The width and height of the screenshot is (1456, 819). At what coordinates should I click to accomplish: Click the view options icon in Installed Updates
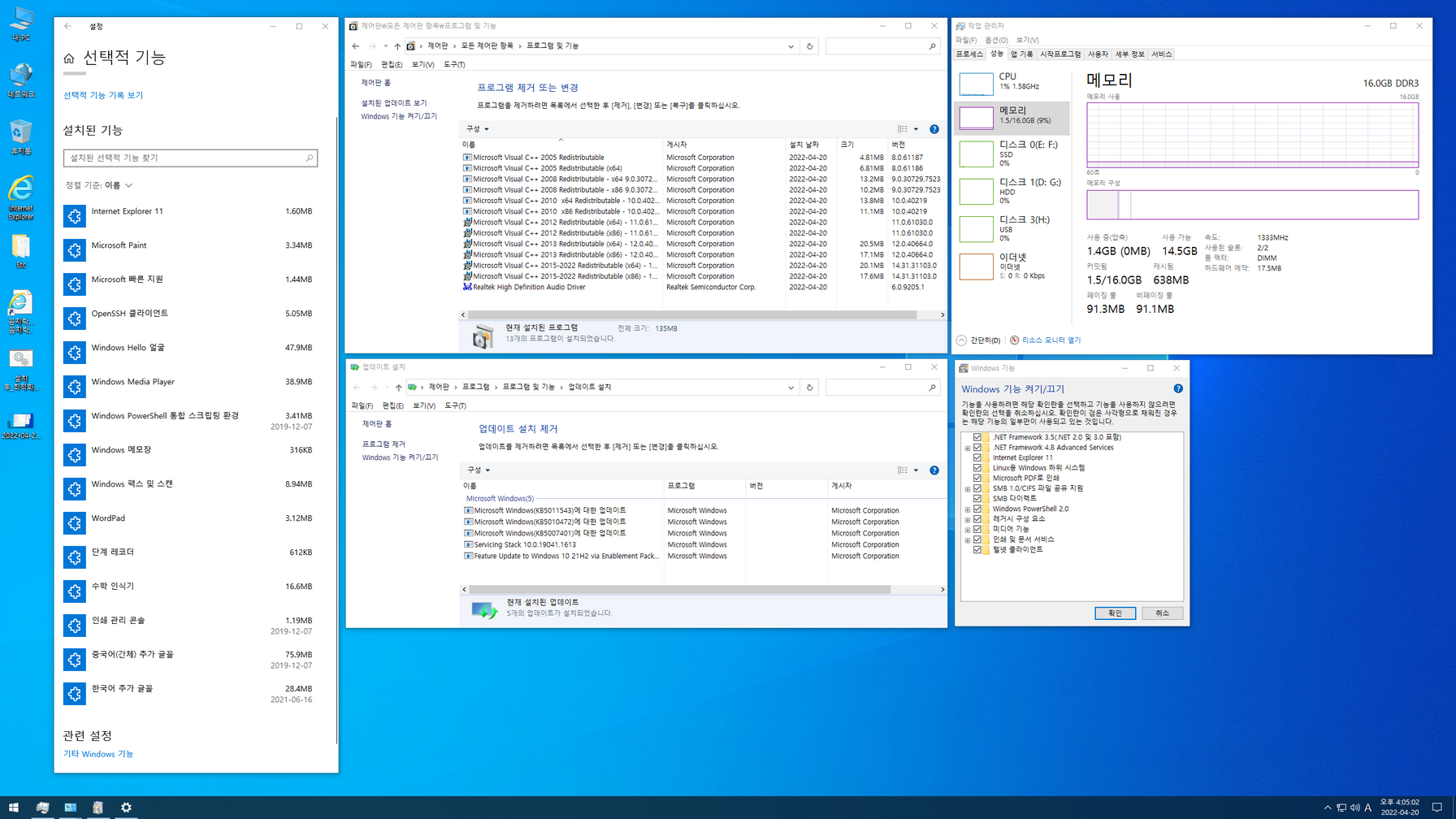pyautogui.click(x=903, y=470)
